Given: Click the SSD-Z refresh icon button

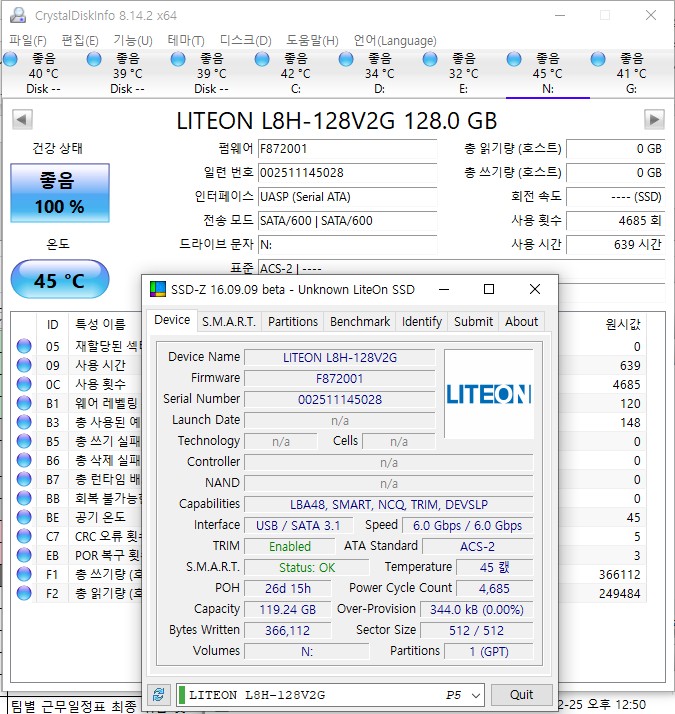Looking at the screenshot, I should pos(159,695).
